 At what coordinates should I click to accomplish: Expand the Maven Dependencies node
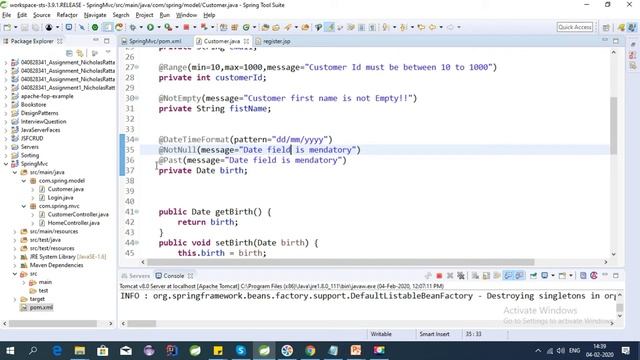pyautogui.click(x=15, y=265)
